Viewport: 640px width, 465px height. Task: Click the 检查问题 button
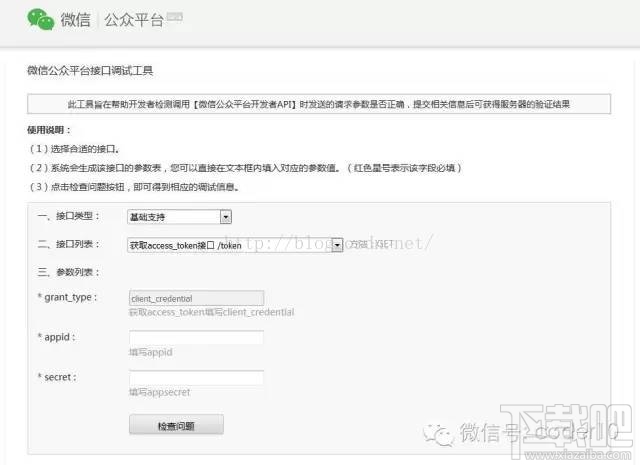[176, 425]
